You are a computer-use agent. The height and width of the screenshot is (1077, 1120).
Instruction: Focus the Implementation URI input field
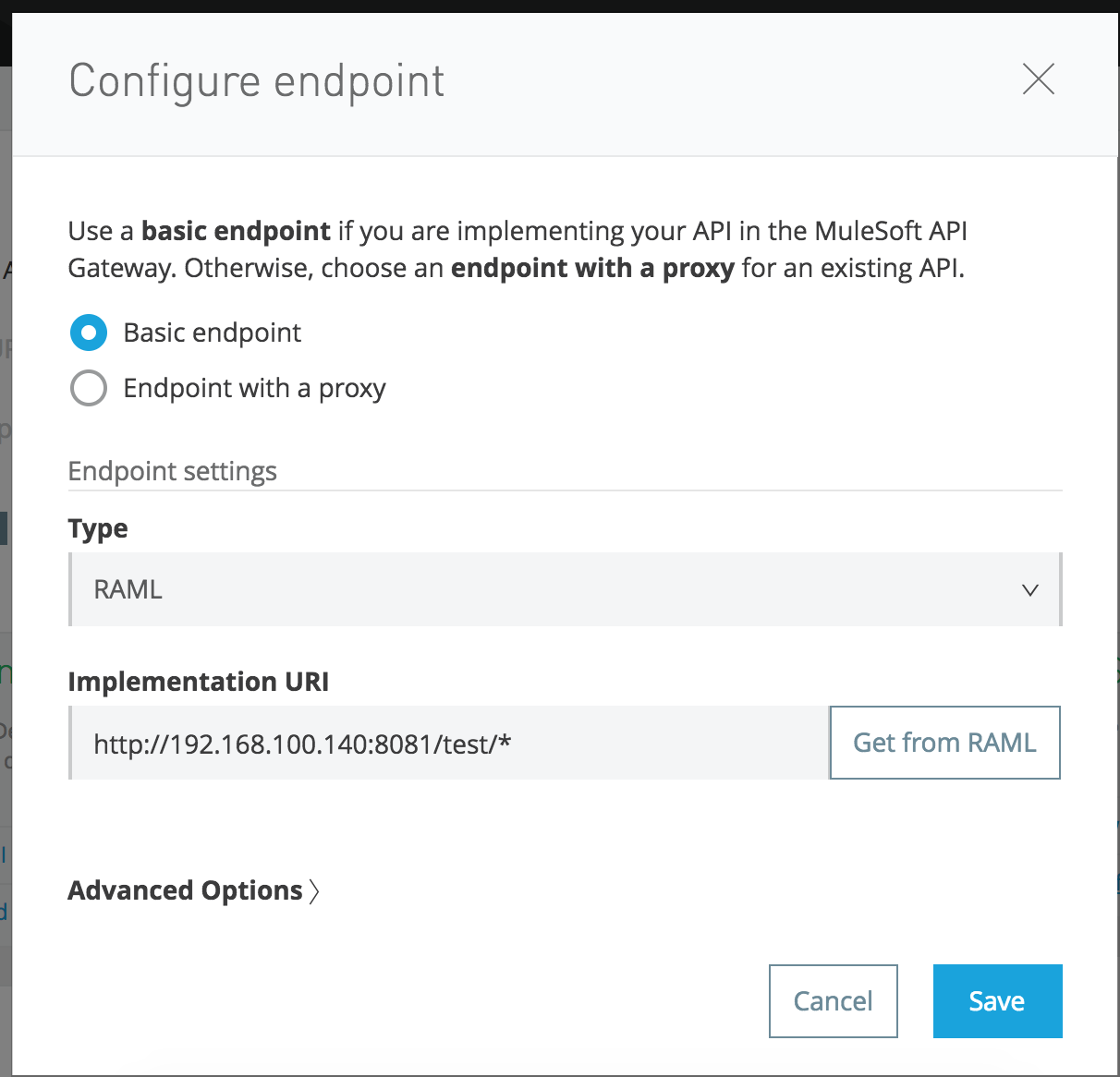pyautogui.click(x=449, y=744)
